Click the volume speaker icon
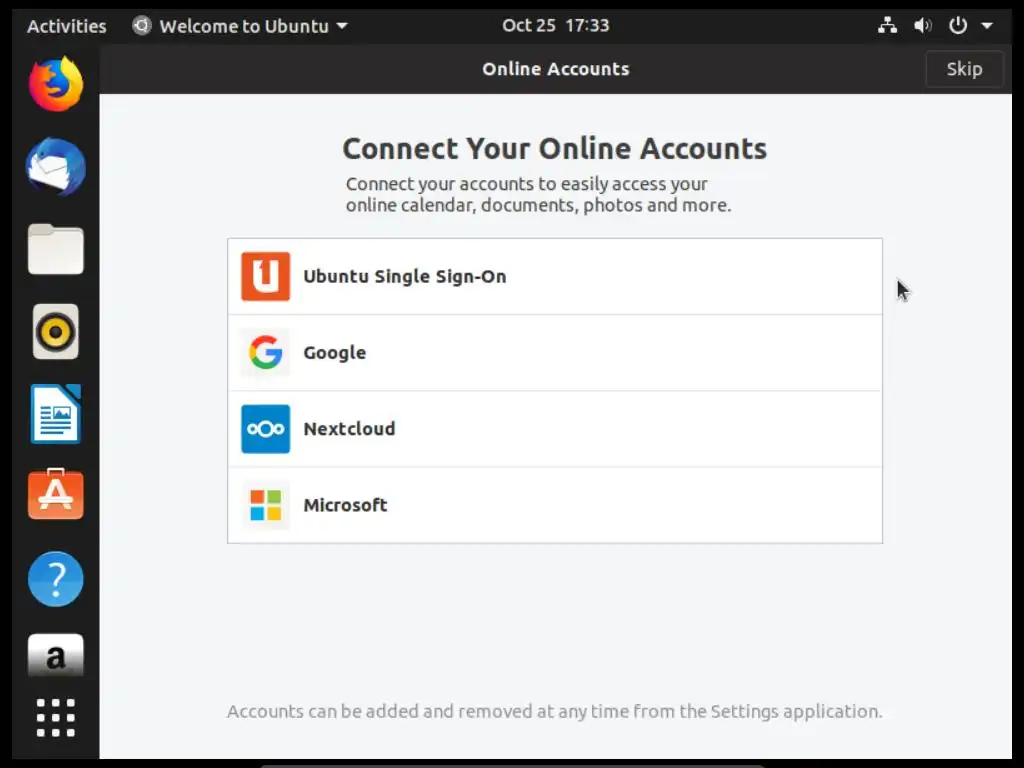 [922, 26]
